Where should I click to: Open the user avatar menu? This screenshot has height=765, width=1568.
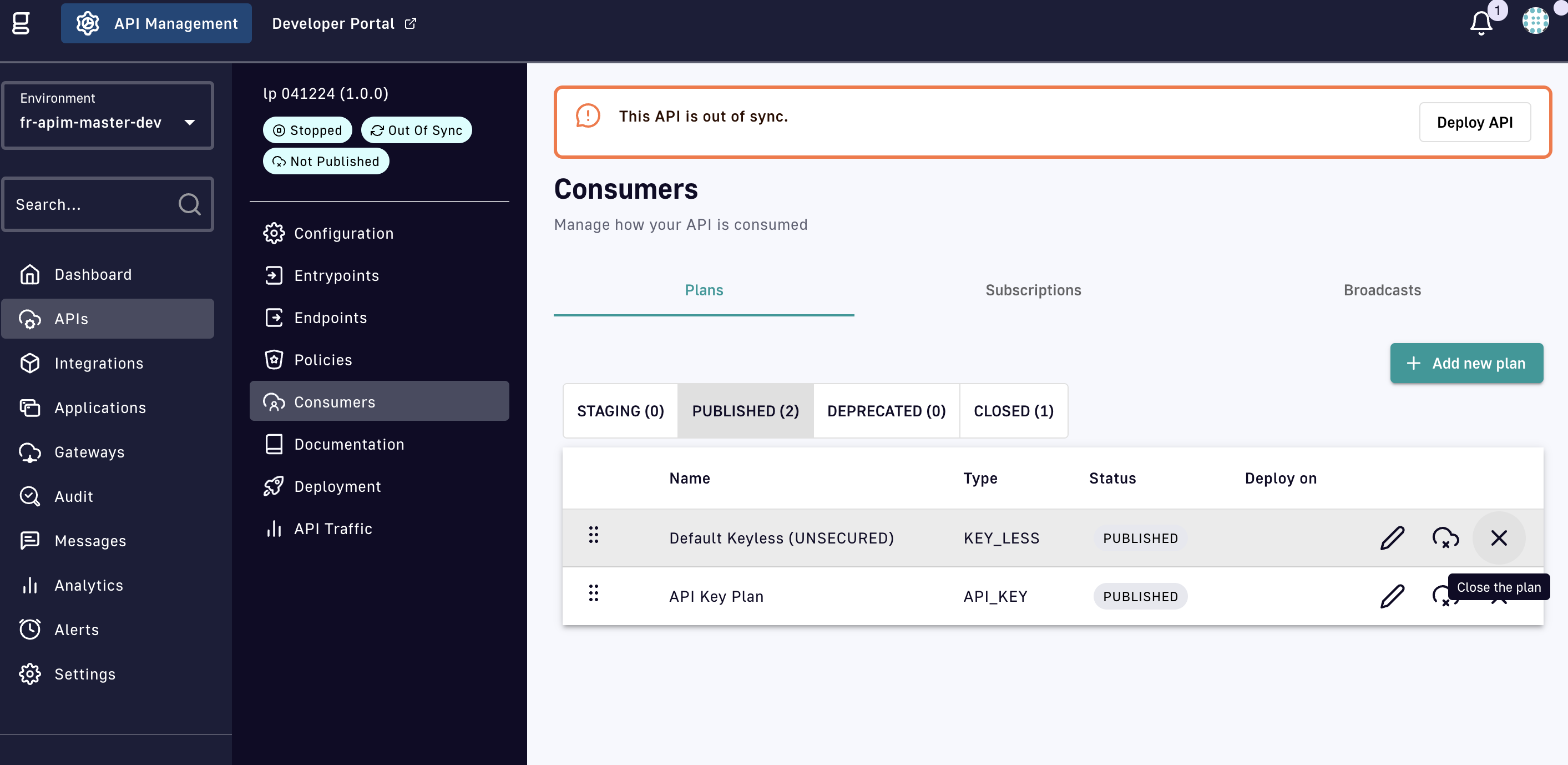[x=1535, y=21]
